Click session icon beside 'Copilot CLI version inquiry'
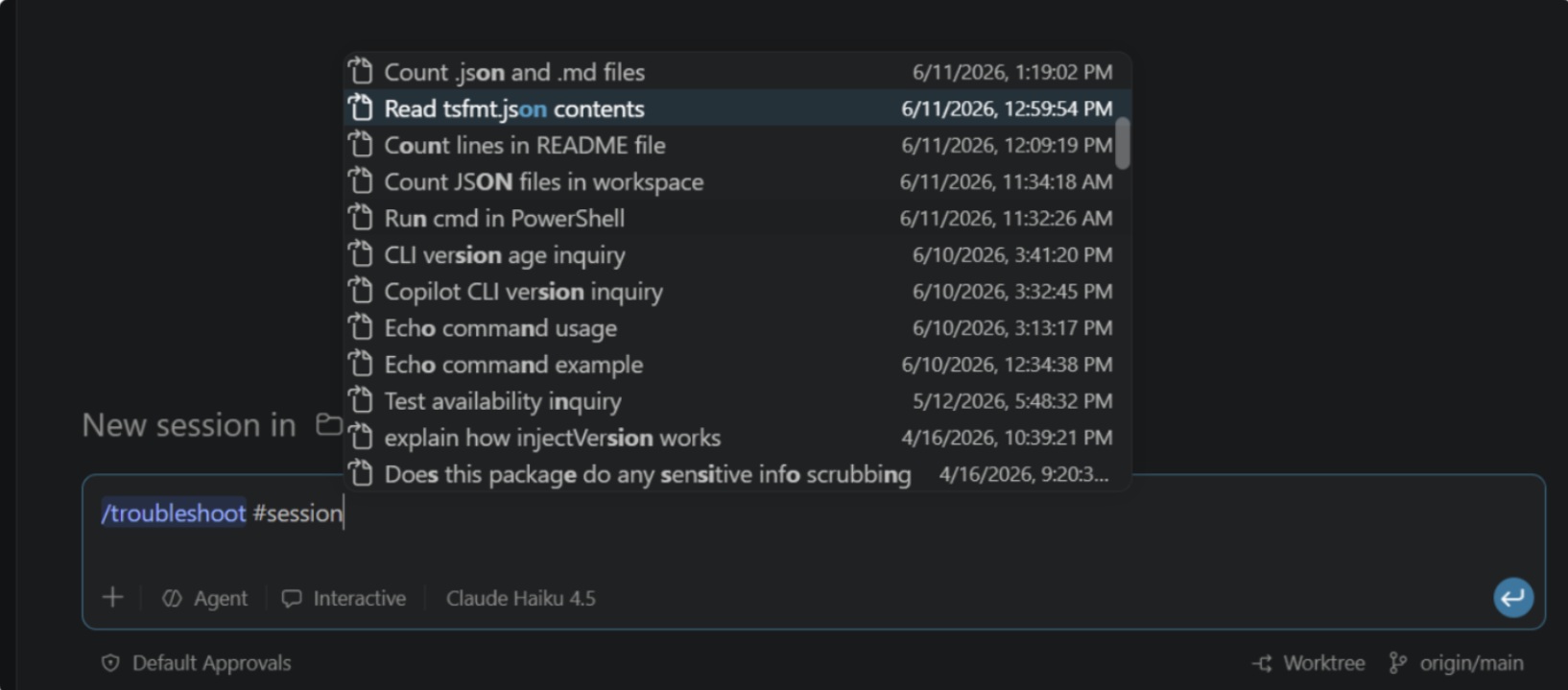 (x=360, y=291)
